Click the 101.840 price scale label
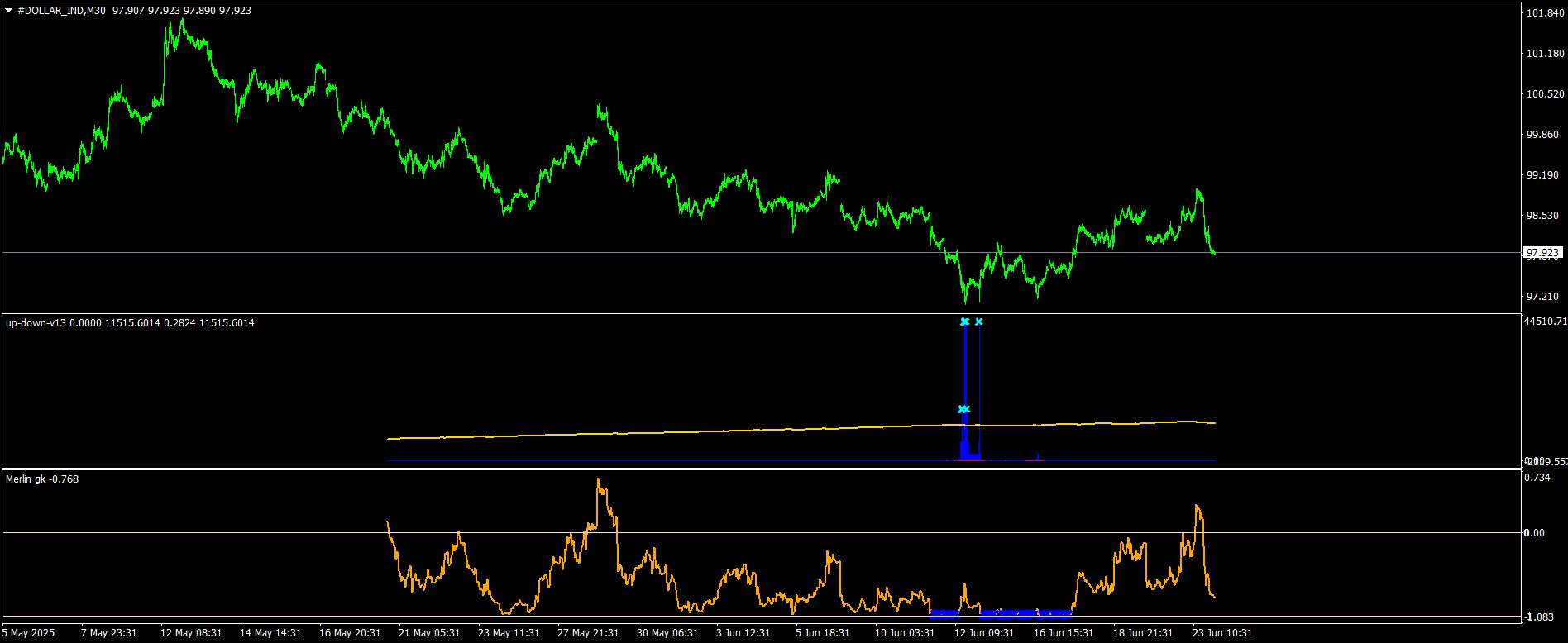1568x643 pixels. pos(1544,13)
